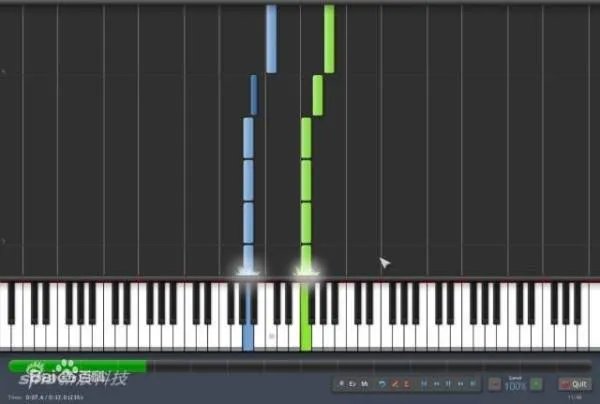Click the green filled part of the song progress bar
600x404 pixels.
coord(78,367)
